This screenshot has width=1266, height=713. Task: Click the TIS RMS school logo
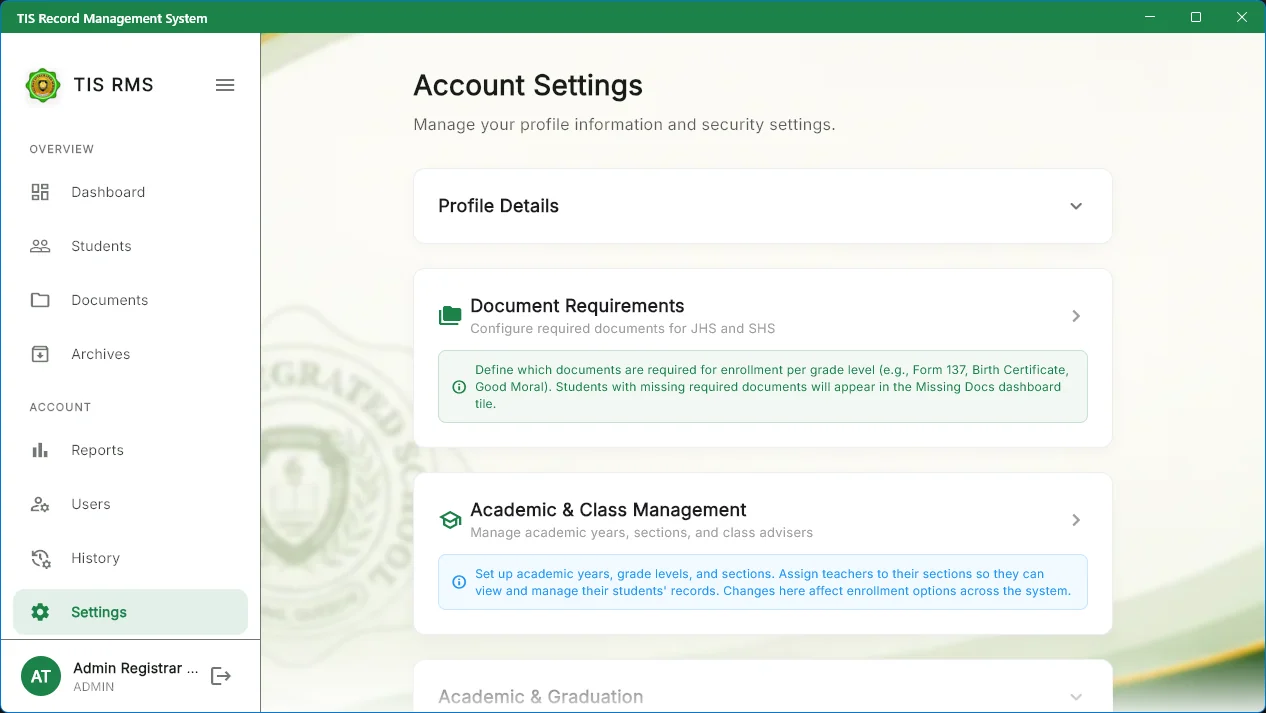43,85
